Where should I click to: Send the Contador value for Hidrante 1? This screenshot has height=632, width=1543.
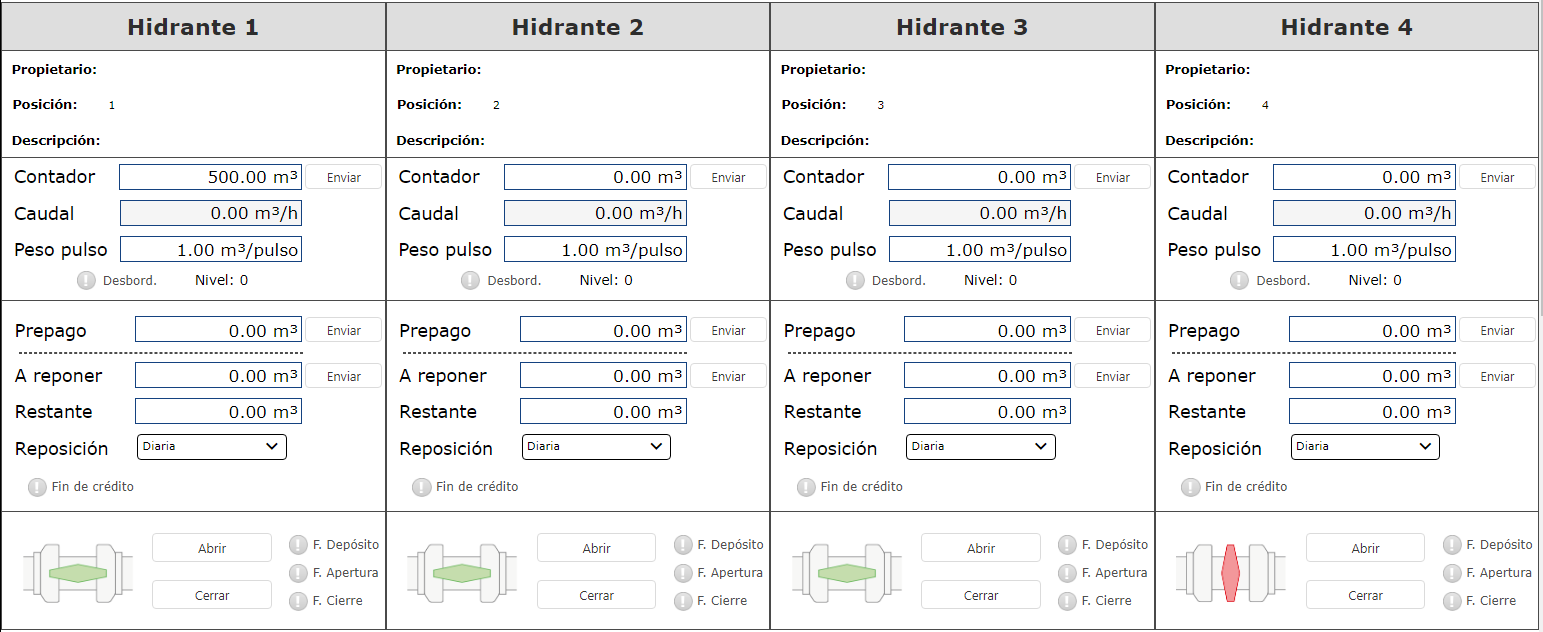(x=343, y=177)
